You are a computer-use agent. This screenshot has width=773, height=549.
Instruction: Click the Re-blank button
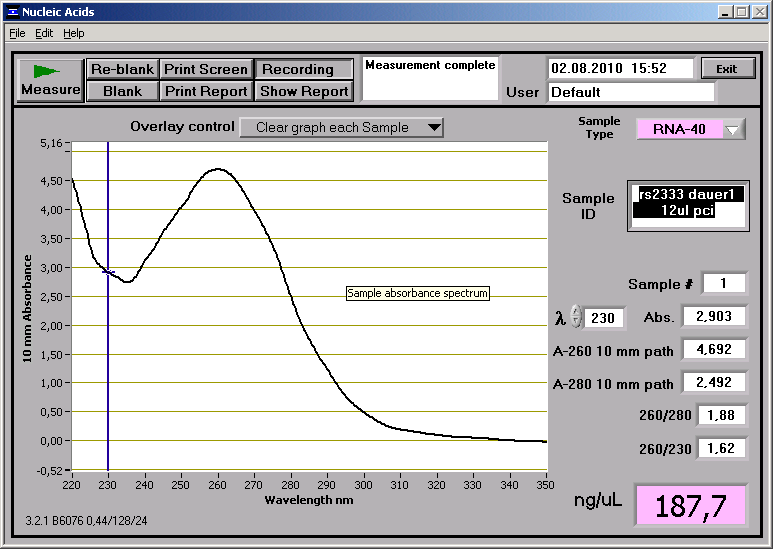[x=122, y=69]
